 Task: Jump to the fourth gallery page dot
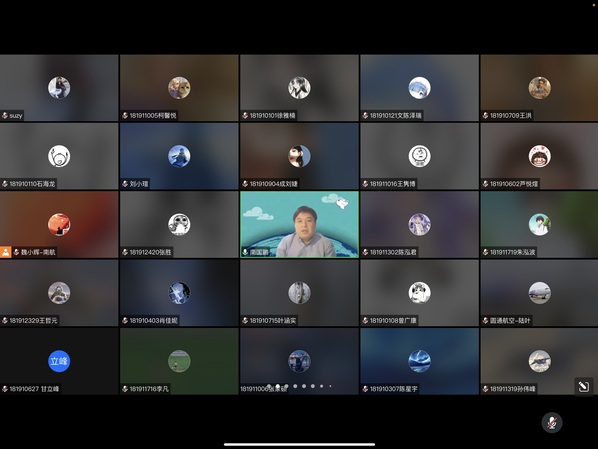[x=295, y=386]
